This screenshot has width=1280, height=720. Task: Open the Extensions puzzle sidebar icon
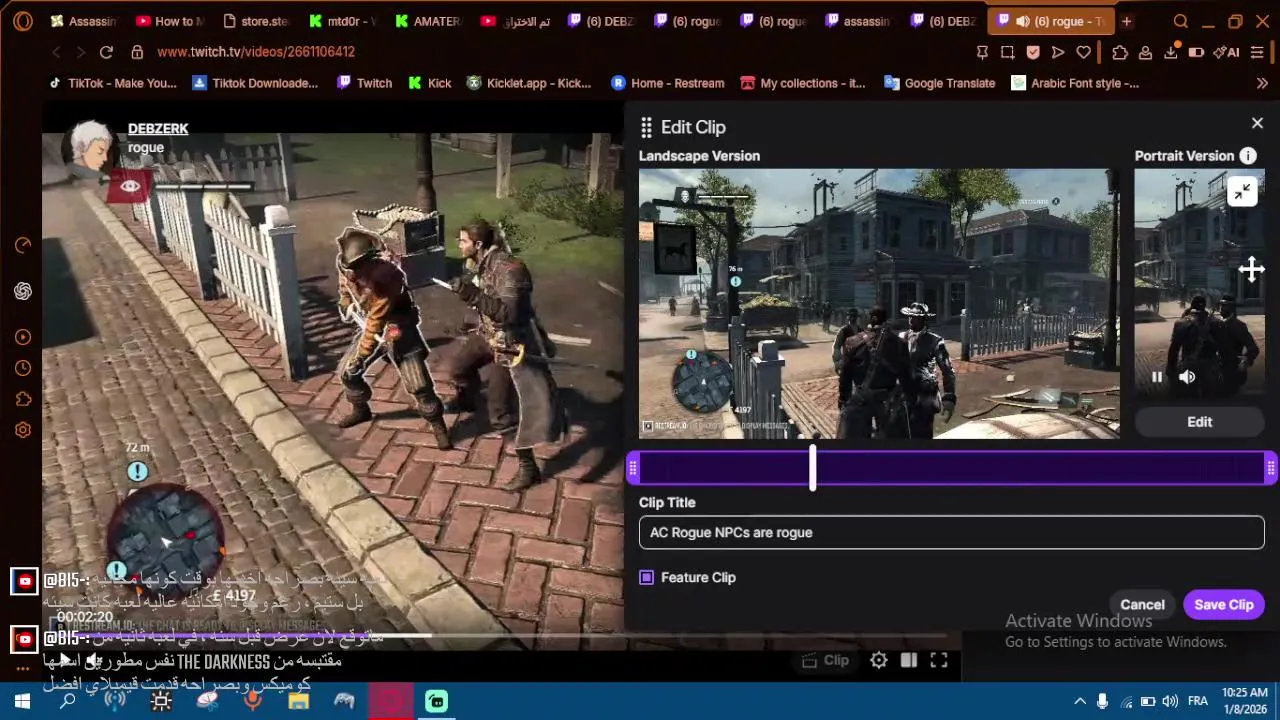(x=23, y=399)
